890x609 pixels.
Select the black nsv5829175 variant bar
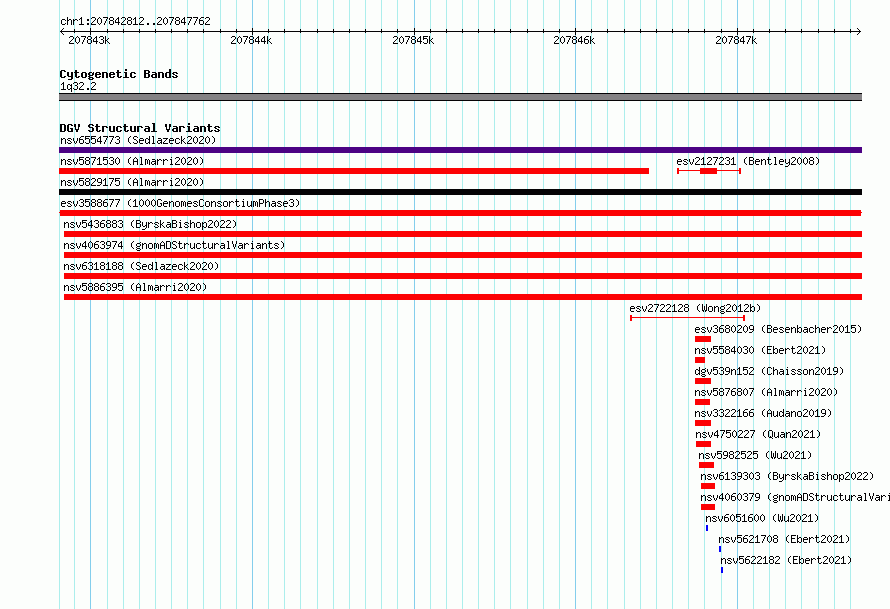click(460, 192)
